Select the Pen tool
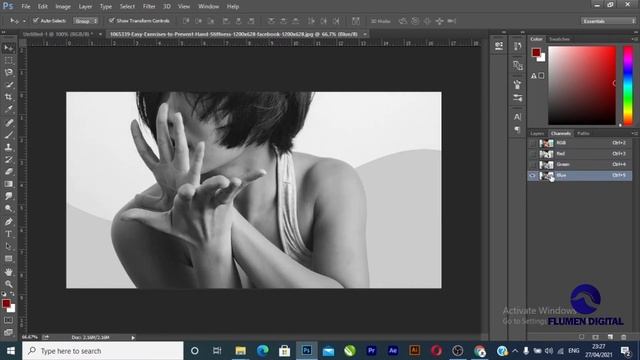The width and height of the screenshot is (640, 360). (8, 222)
